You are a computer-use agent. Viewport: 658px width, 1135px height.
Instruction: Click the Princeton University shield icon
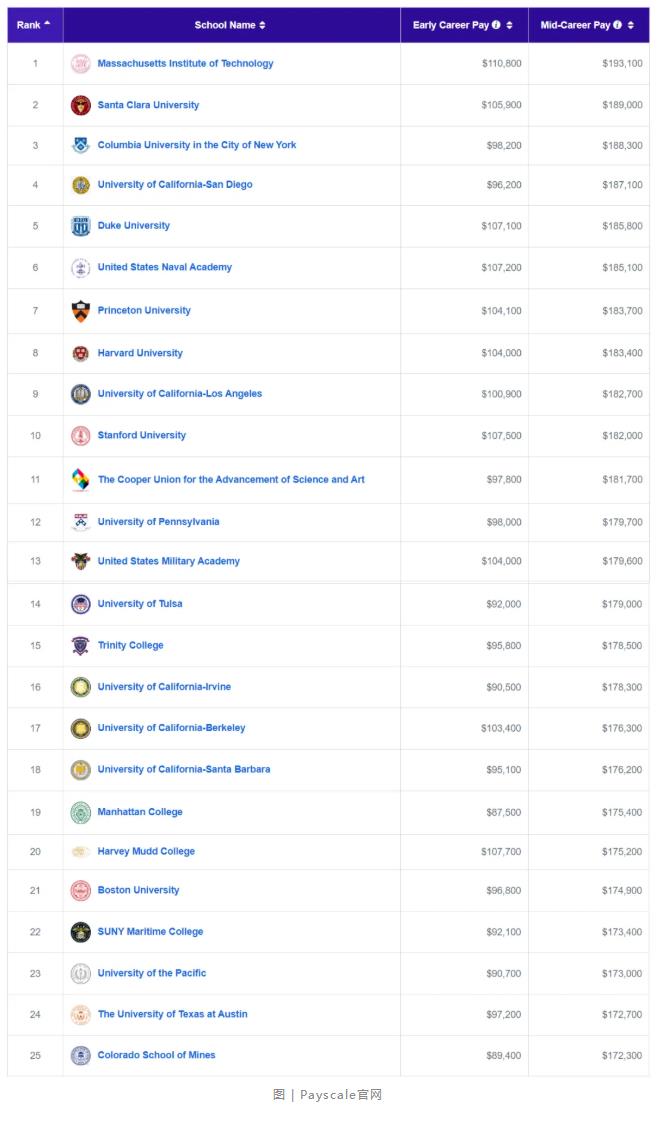(80, 311)
